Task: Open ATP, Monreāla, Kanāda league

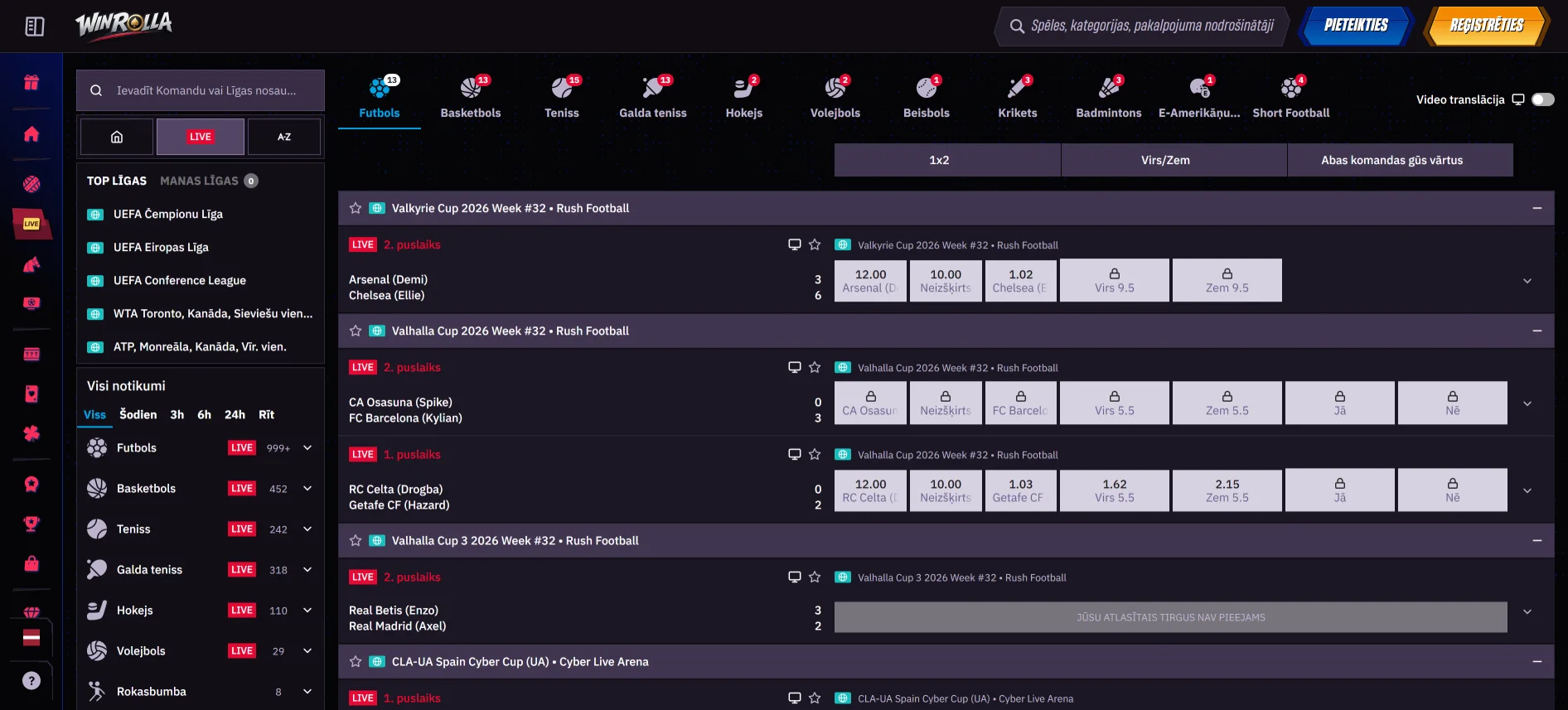Action: [200, 346]
